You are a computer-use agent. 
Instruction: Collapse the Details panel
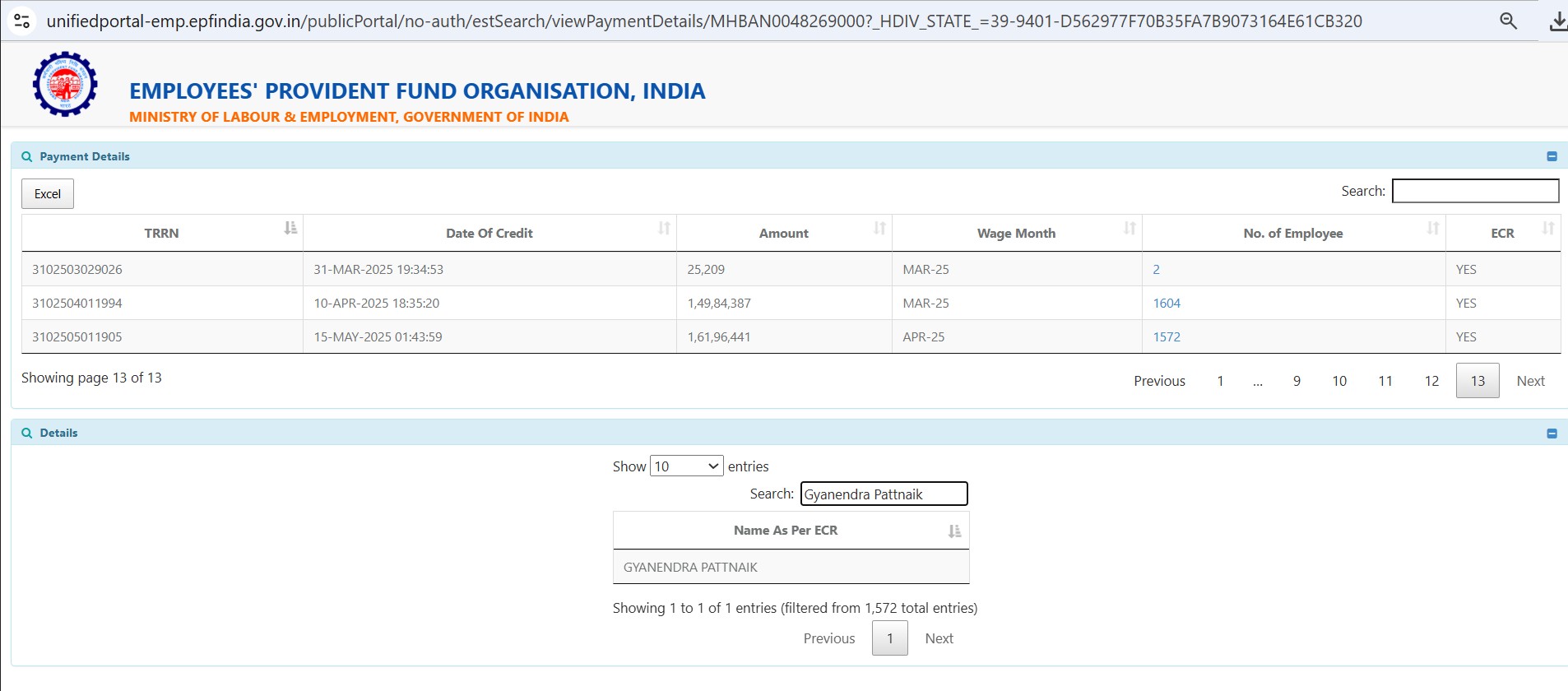pos(1552,434)
